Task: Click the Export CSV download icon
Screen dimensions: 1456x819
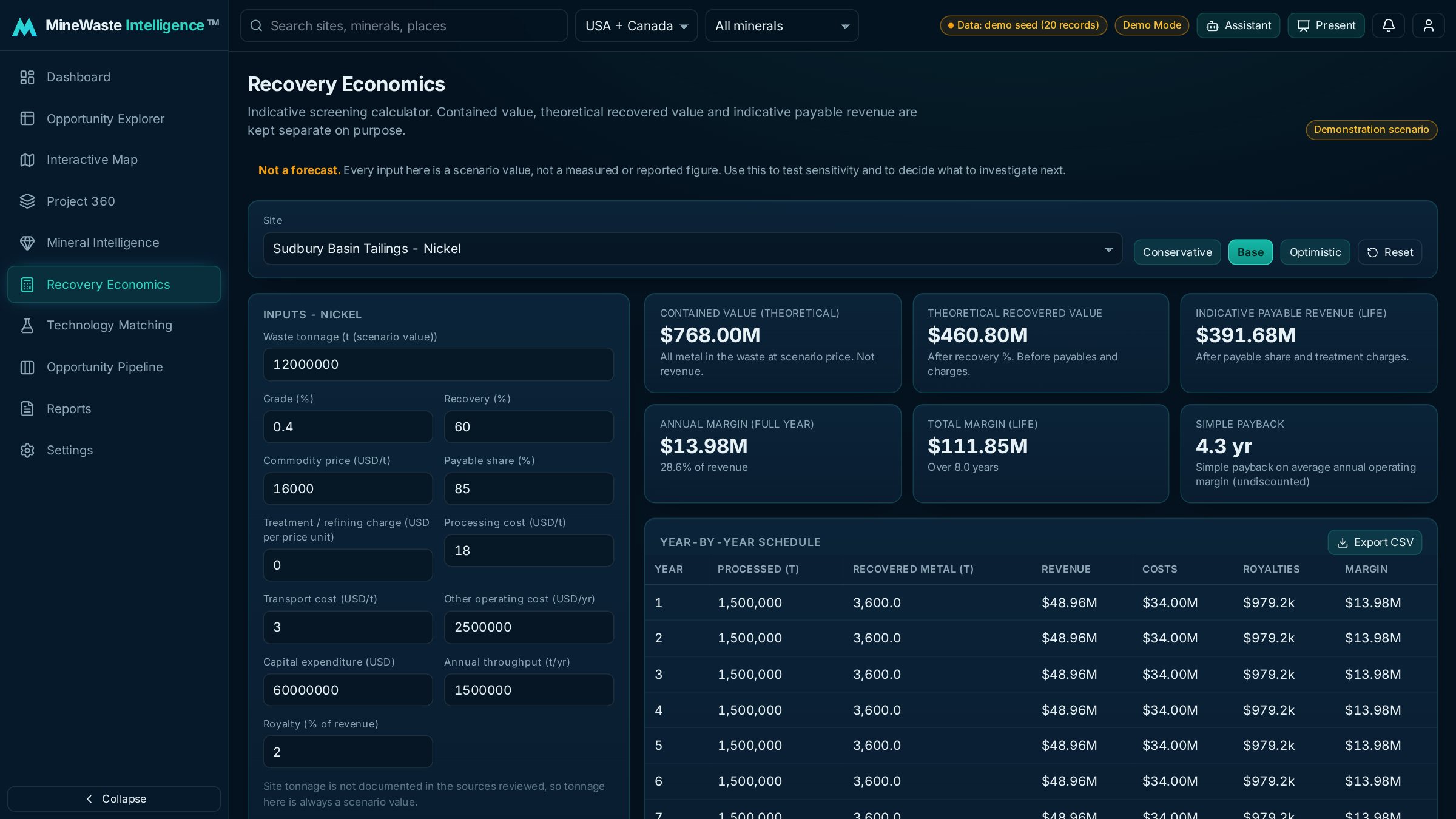Action: pos(1343,542)
